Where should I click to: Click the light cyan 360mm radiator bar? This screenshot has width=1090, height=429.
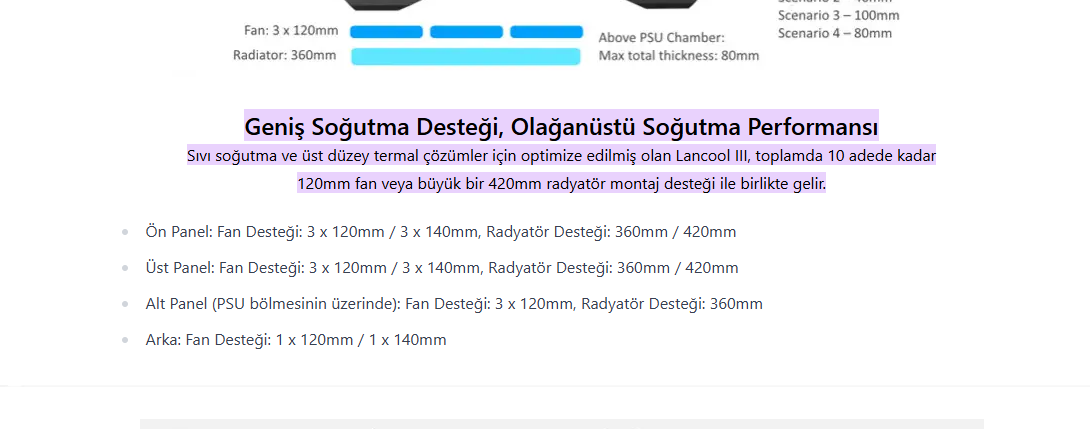(466, 56)
